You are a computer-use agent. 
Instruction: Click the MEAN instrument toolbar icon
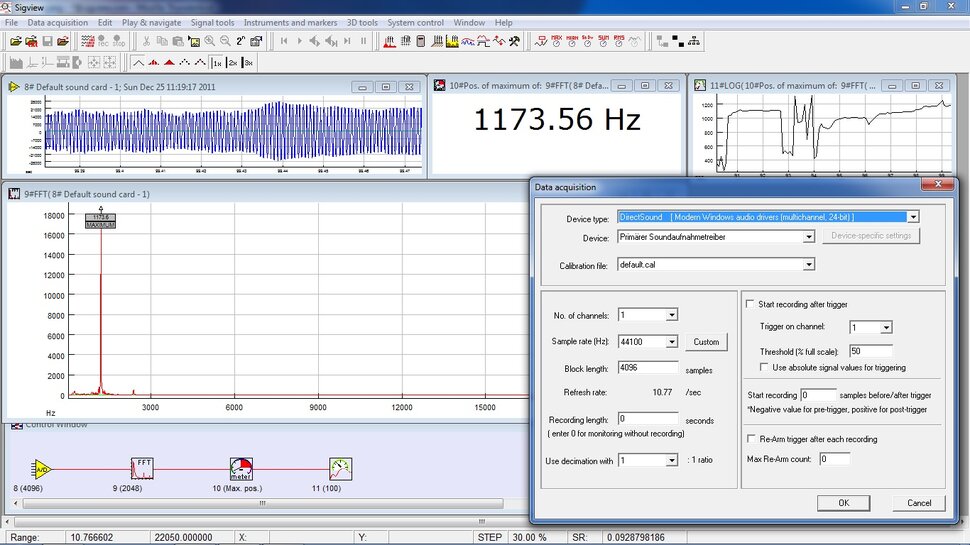pyautogui.click(x=572, y=41)
